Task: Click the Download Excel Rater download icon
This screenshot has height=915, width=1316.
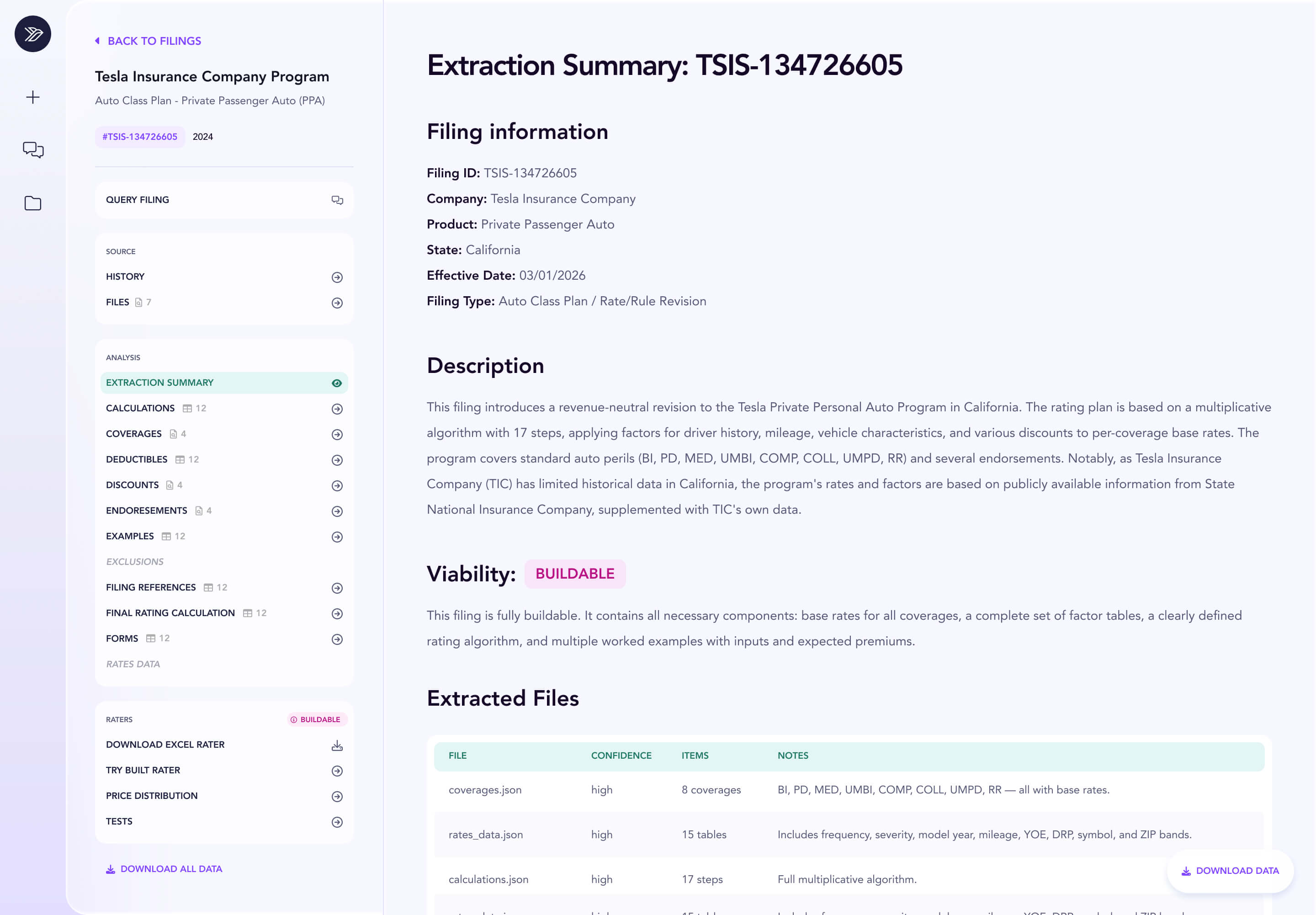Action: [337, 745]
